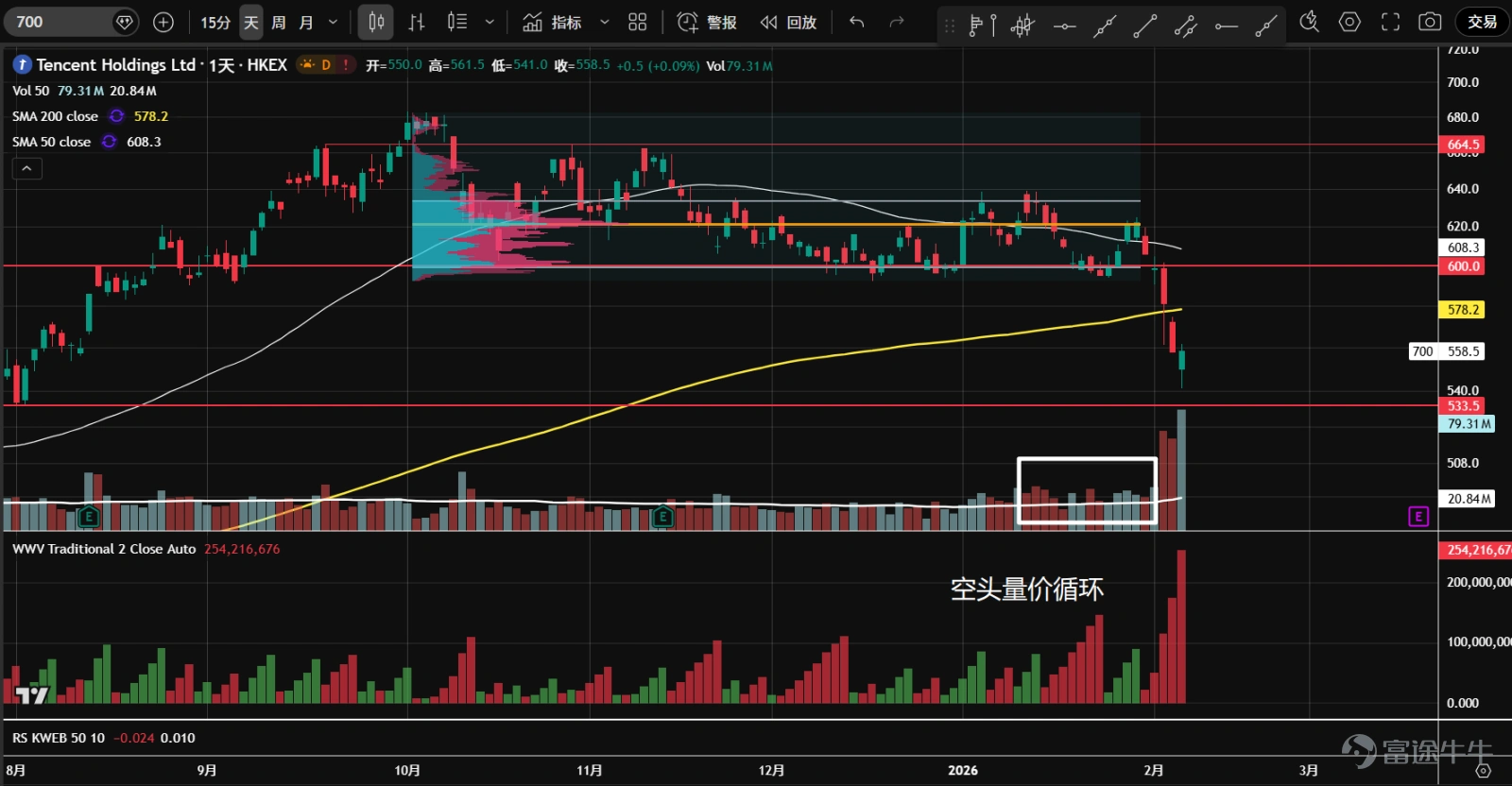Expand the chart style dropdown
The width and height of the screenshot is (1512, 786).
tap(490, 22)
